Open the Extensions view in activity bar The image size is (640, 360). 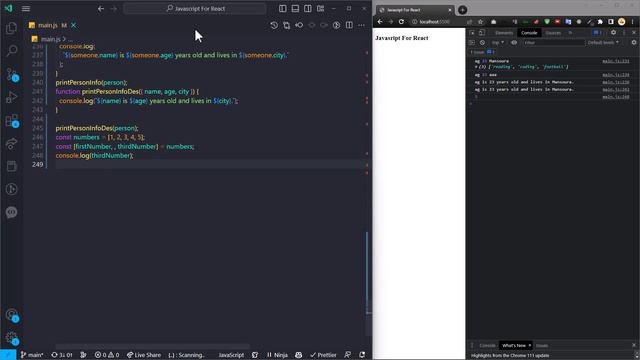coord(11,120)
